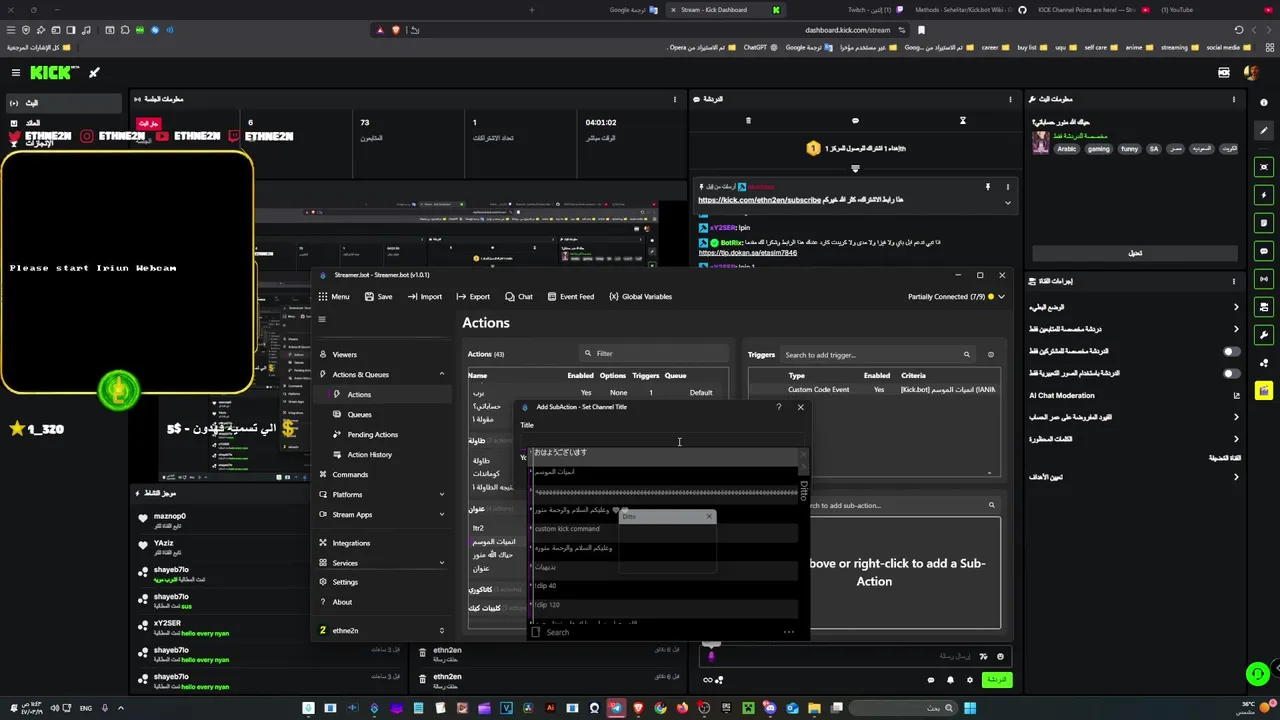
Task: Collapse the Actions & Queues section
Action: pos(441,374)
